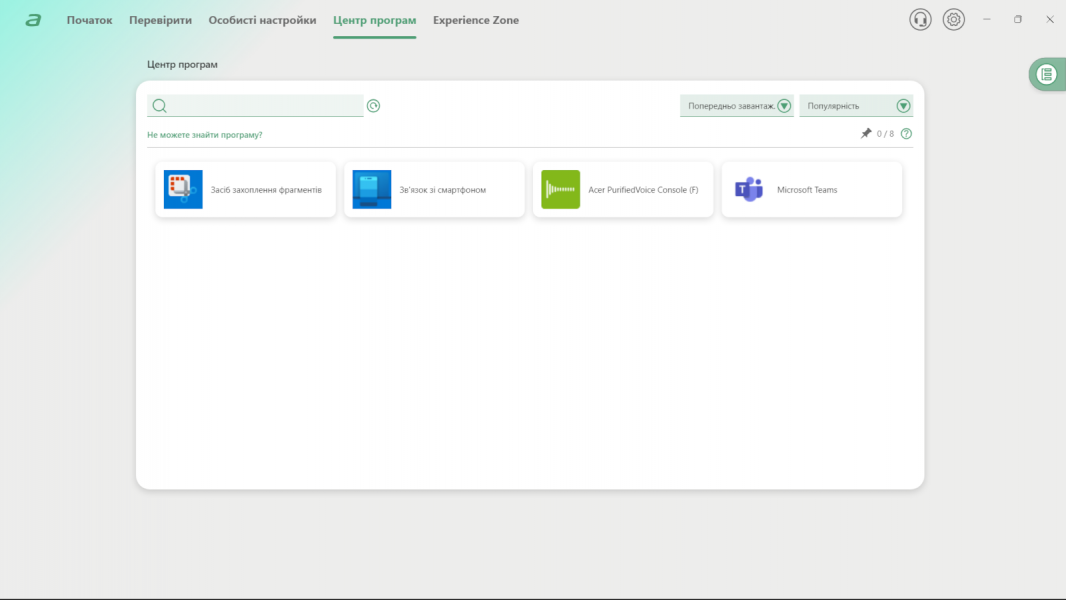Open the "Особисті настройки" tab

click(x=262, y=20)
